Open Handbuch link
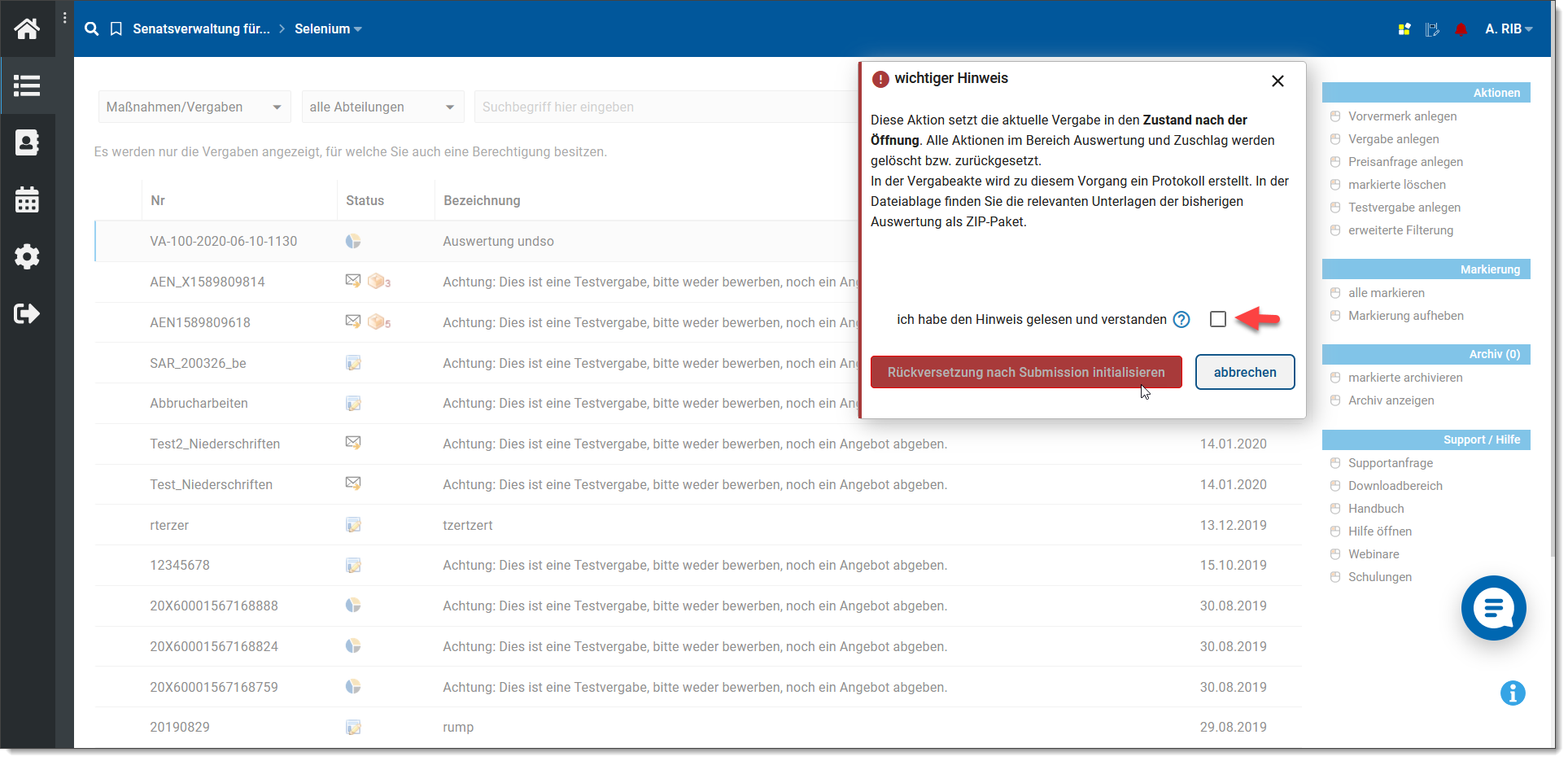The width and height of the screenshot is (1568, 761). [1376, 509]
